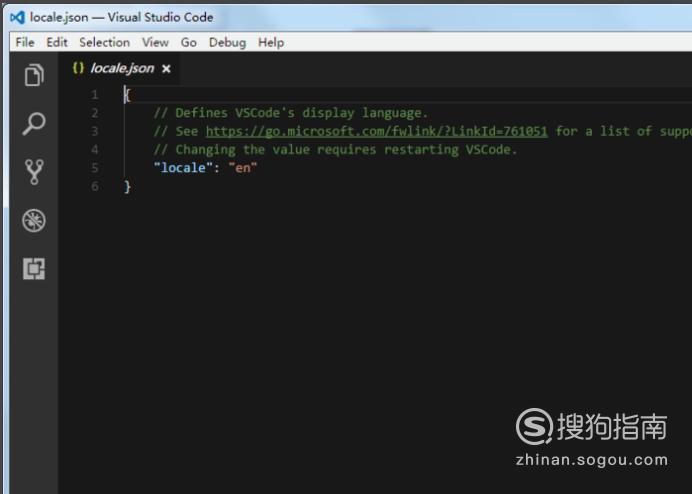Open the Source Control view
This screenshot has width=692, height=494.
pyautogui.click(x=34, y=172)
